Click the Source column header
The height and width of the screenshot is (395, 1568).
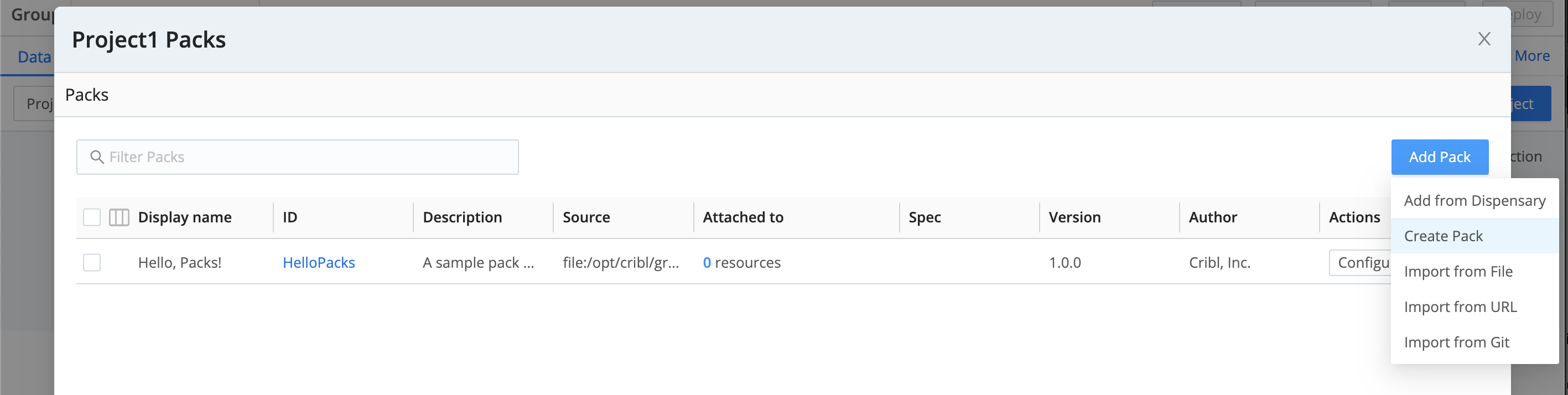click(585, 217)
